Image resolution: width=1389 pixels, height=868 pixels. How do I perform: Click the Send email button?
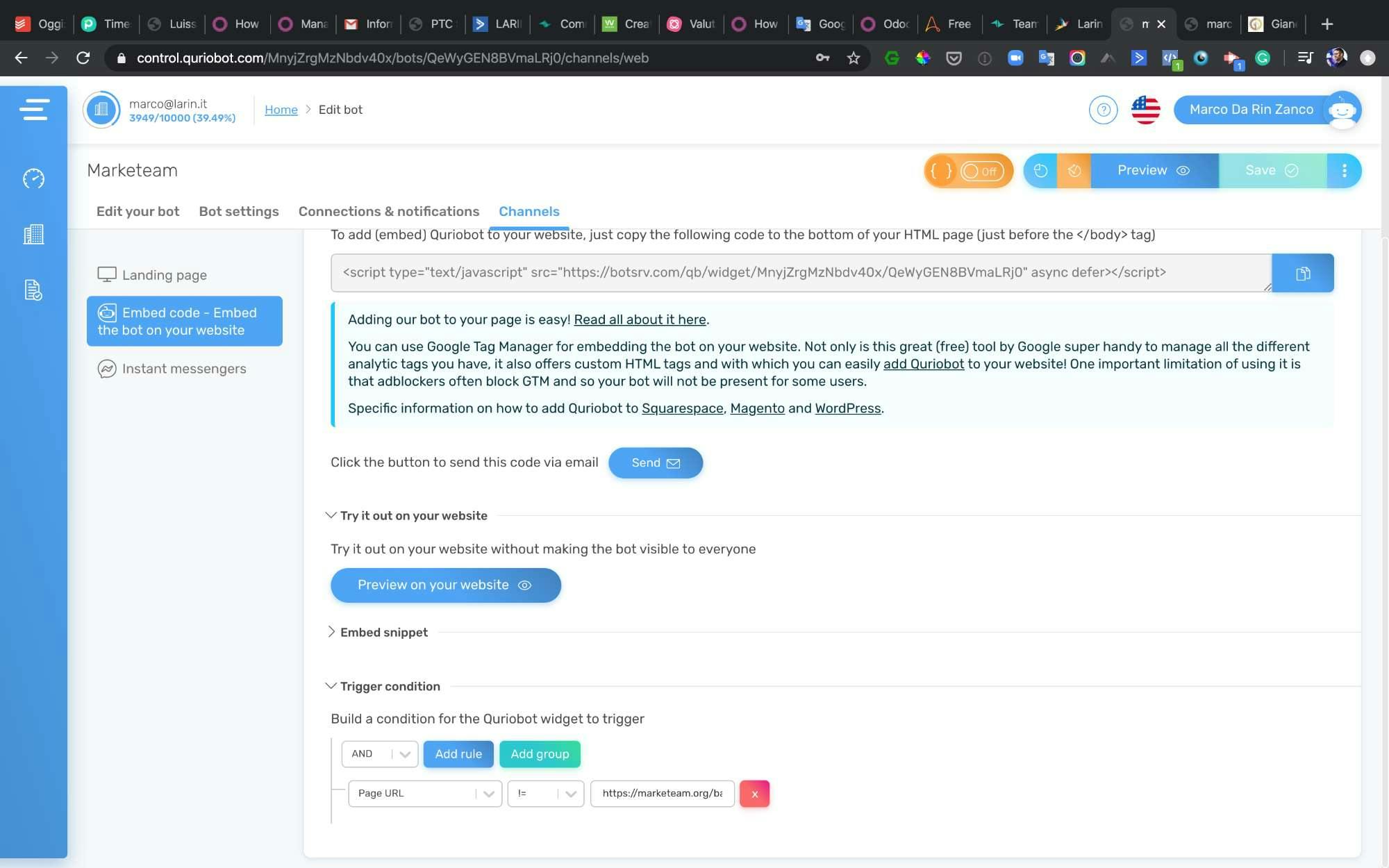pos(655,463)
